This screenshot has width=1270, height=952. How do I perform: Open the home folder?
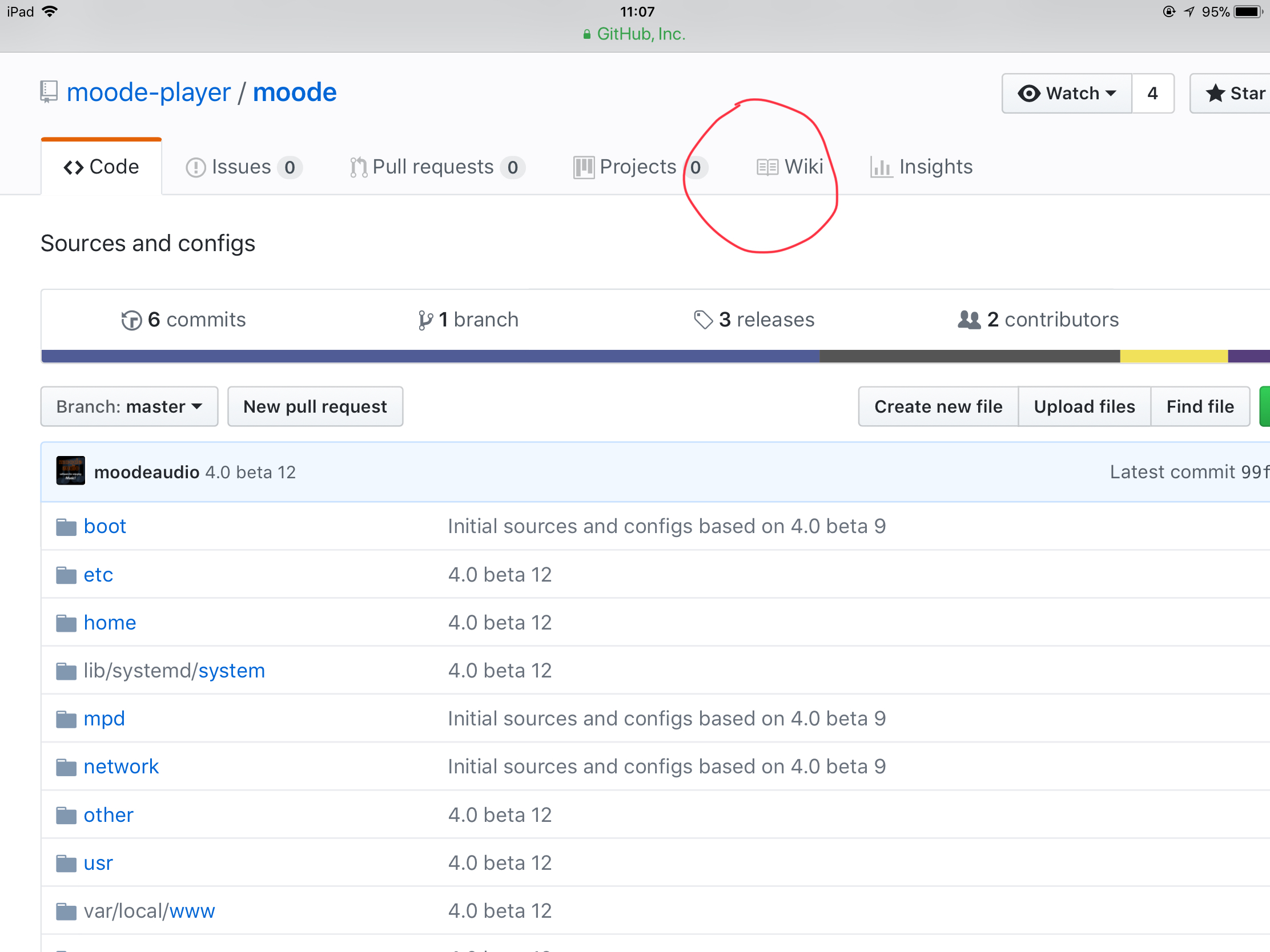(110, 623)
